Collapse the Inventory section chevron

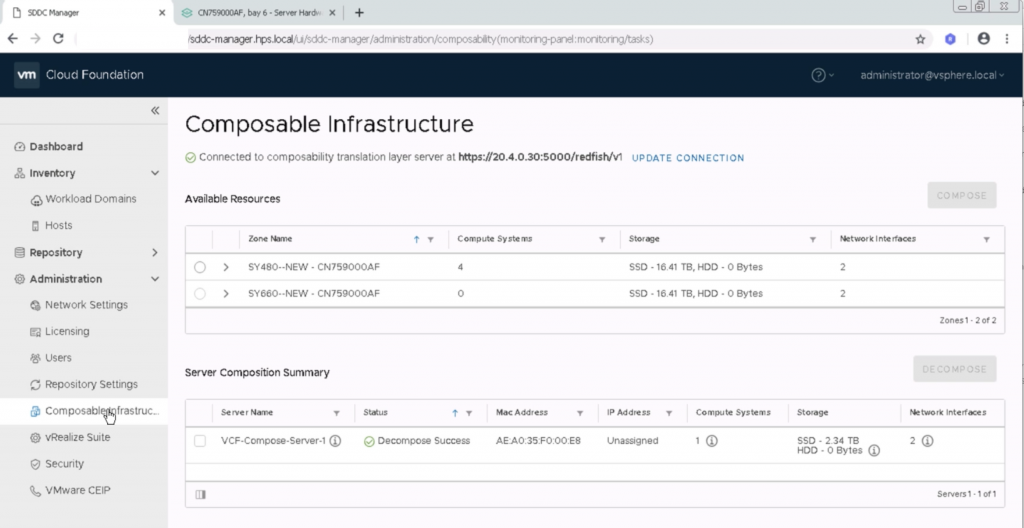tap(155, 173)
